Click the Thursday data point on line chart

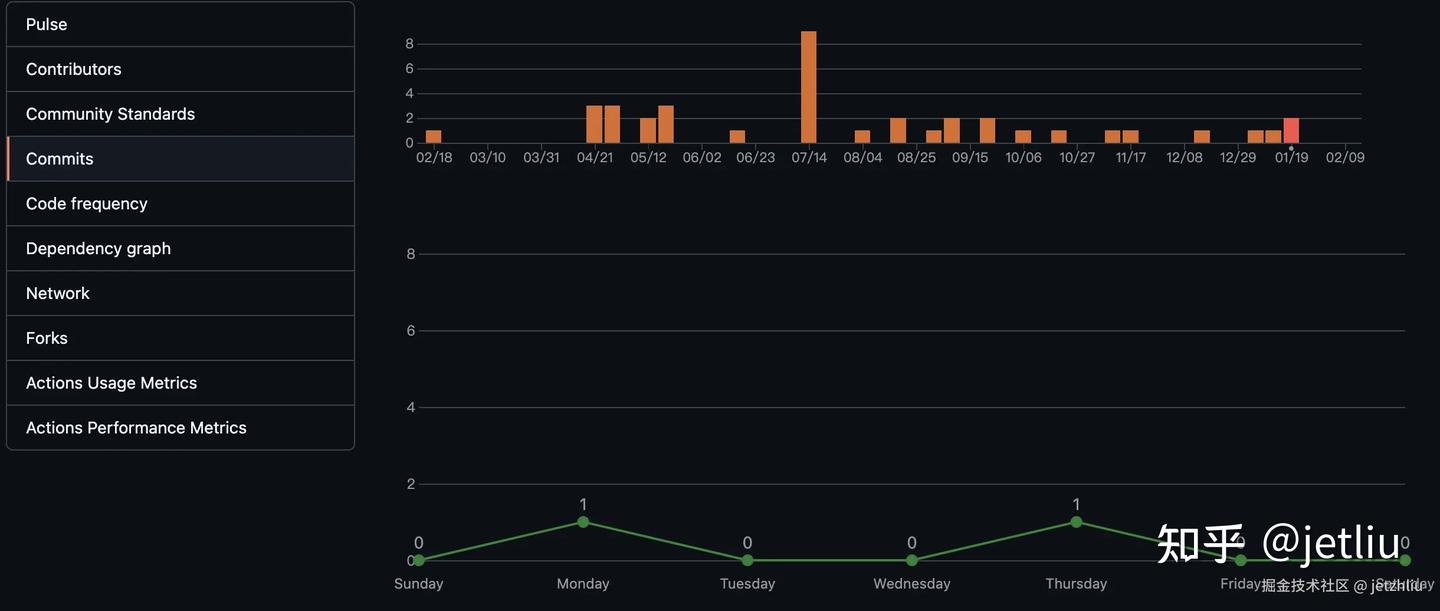(1076, 522)
